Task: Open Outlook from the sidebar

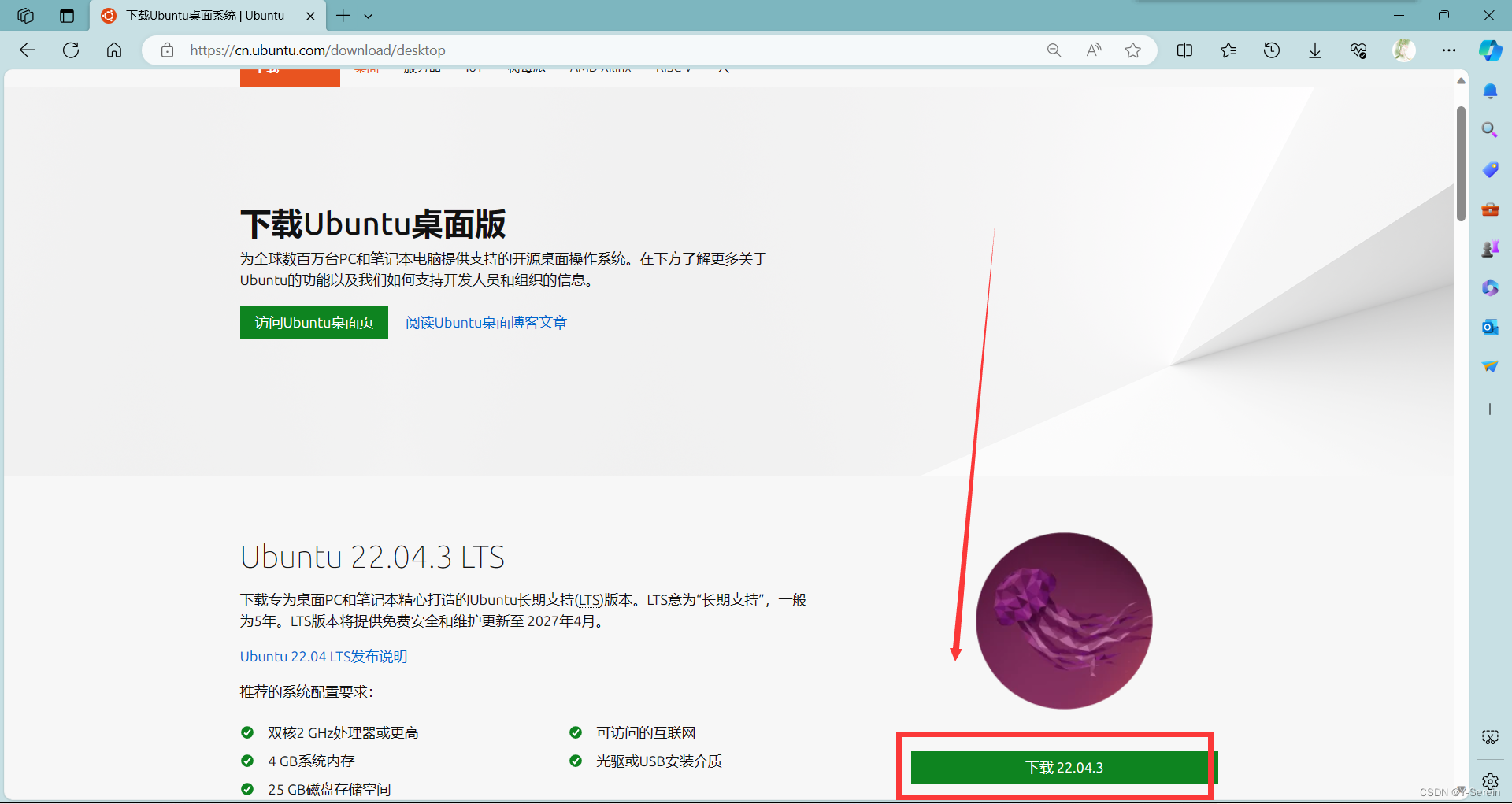Action: pyautogui.click(x=1490, y=327)
